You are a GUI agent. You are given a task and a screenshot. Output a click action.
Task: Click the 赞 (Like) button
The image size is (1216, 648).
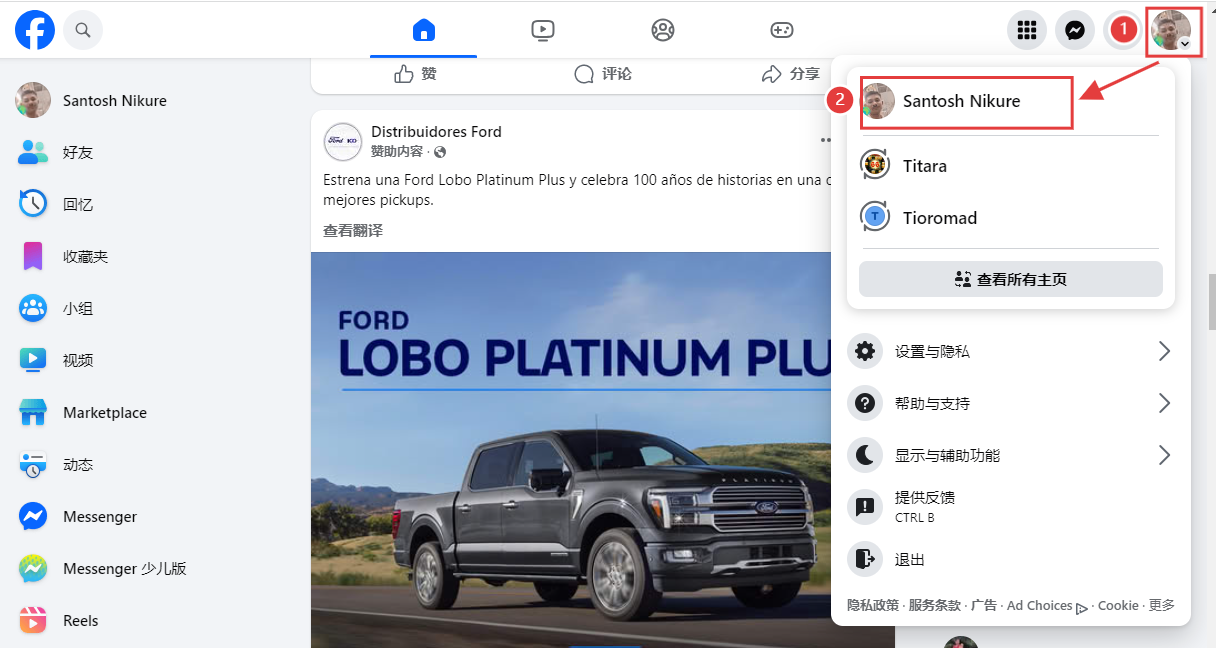pos(415,74)
